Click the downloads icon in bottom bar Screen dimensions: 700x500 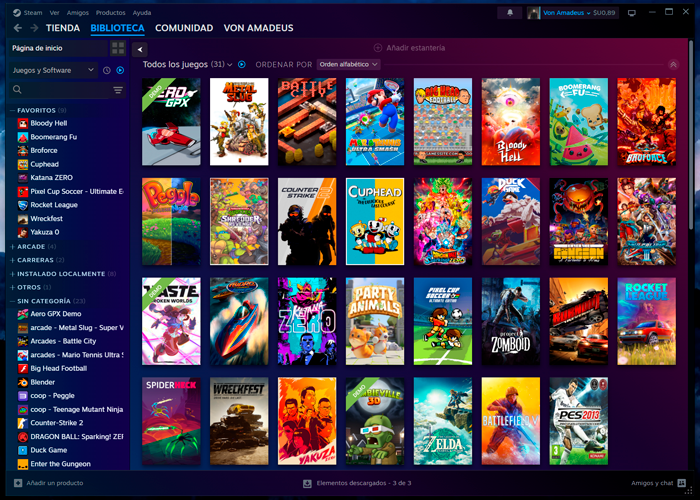tap(307, 483)
